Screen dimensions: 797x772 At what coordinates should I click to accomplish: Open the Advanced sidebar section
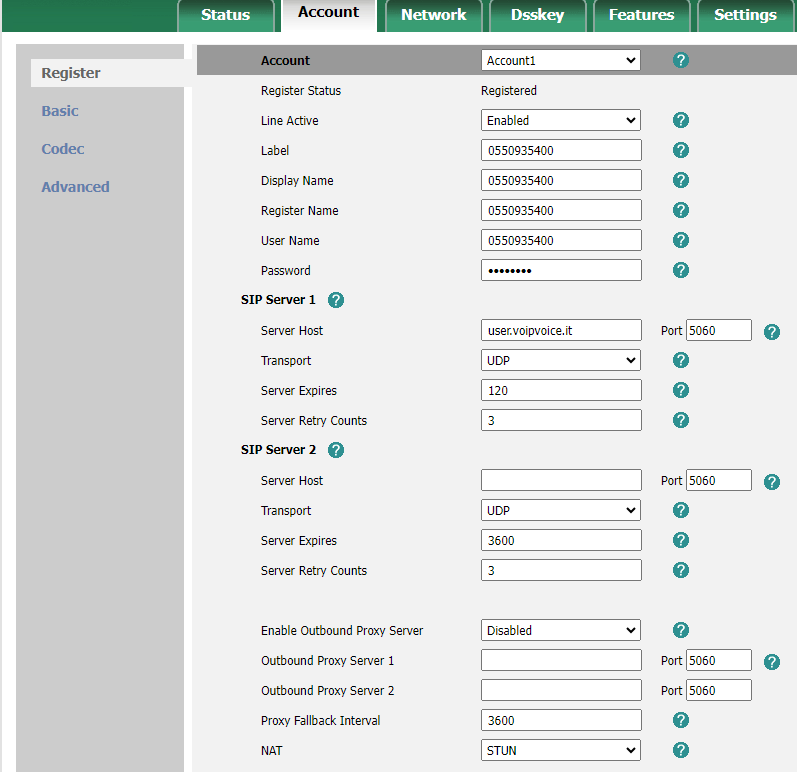pos(75,187)
